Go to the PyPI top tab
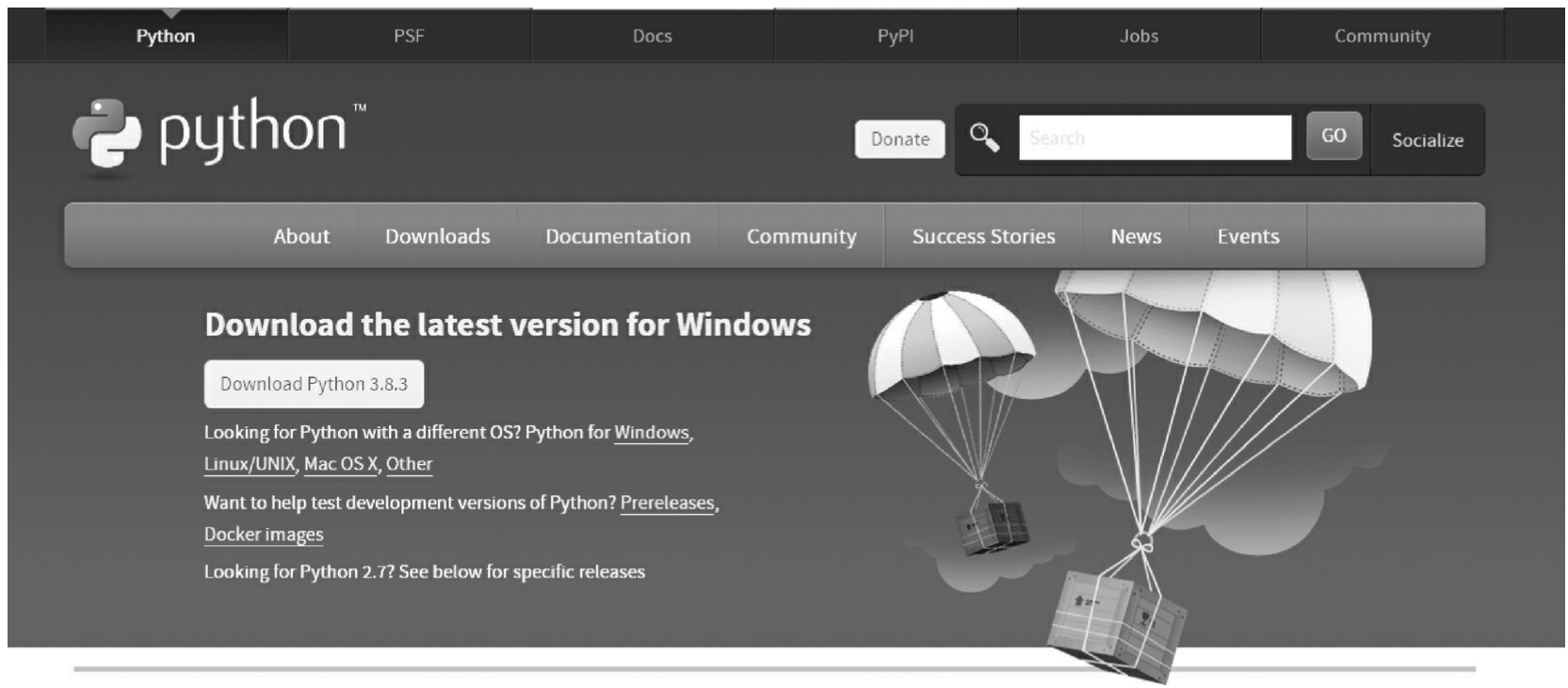Viewport: 1568px width, 688px height. [x=895, y=36]
